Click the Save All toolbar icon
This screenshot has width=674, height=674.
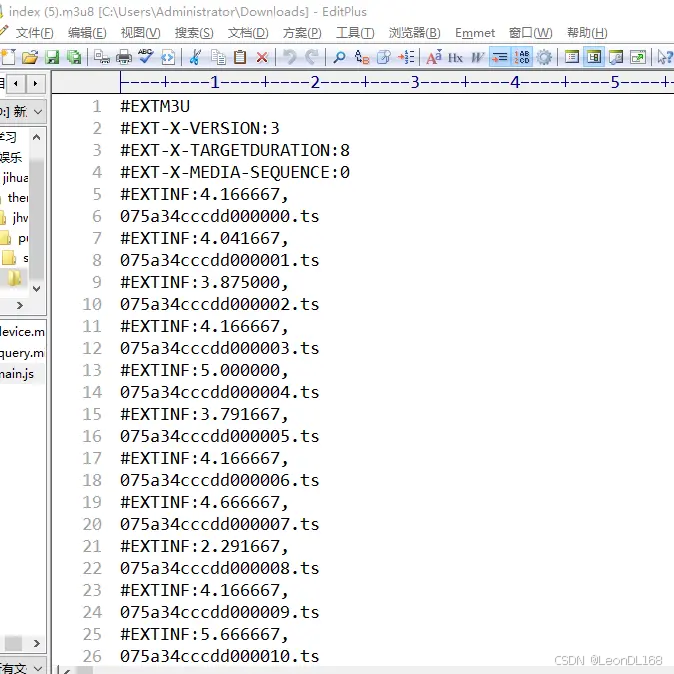[74, 57]
